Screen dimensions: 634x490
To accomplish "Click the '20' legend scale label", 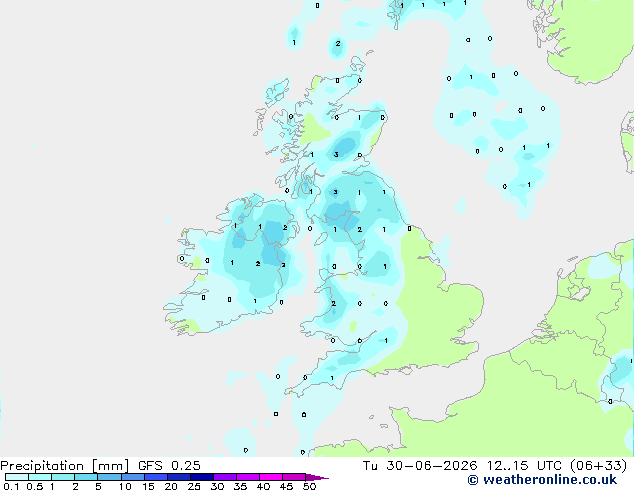I will [171, 486].
